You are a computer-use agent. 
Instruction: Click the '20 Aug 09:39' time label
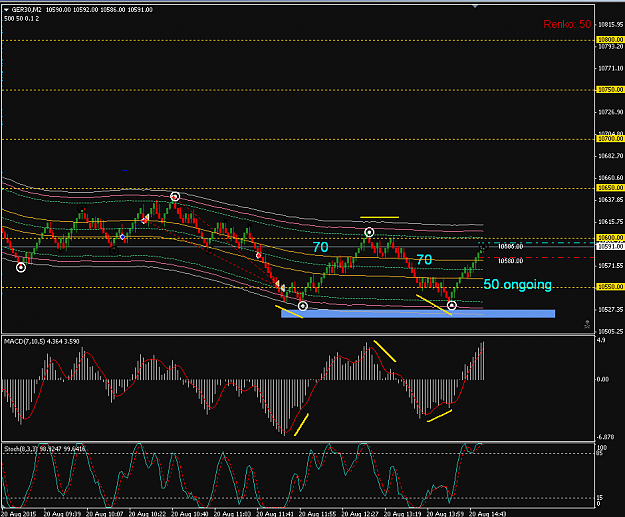[62, 514]
